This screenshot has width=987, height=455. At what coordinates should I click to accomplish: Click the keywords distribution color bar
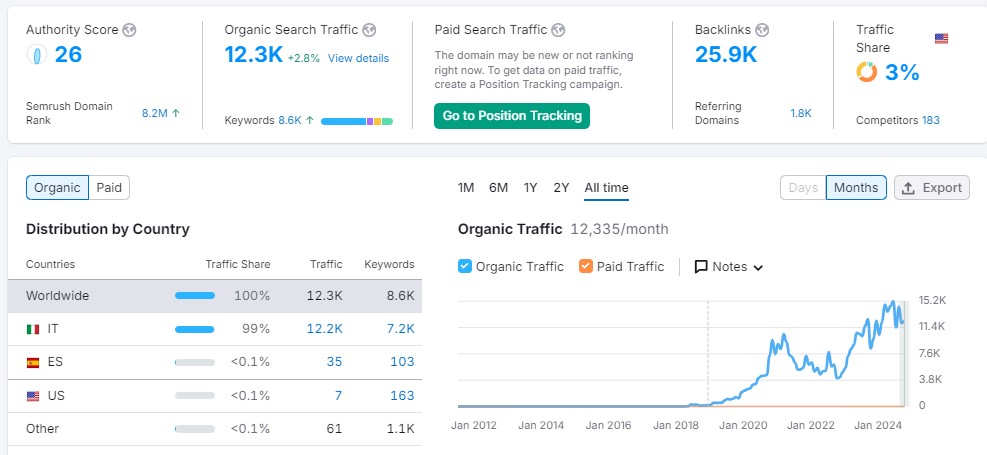pos(357,121)
